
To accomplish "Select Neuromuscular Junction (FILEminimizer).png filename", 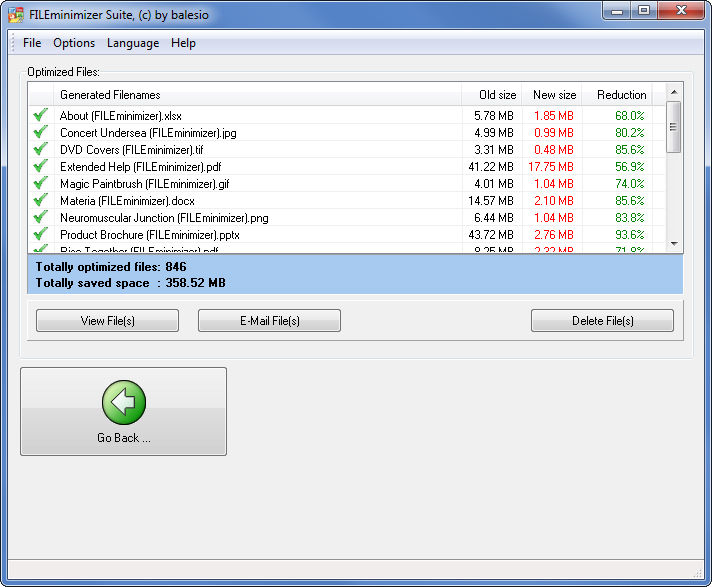I will (x=164, y=218).
